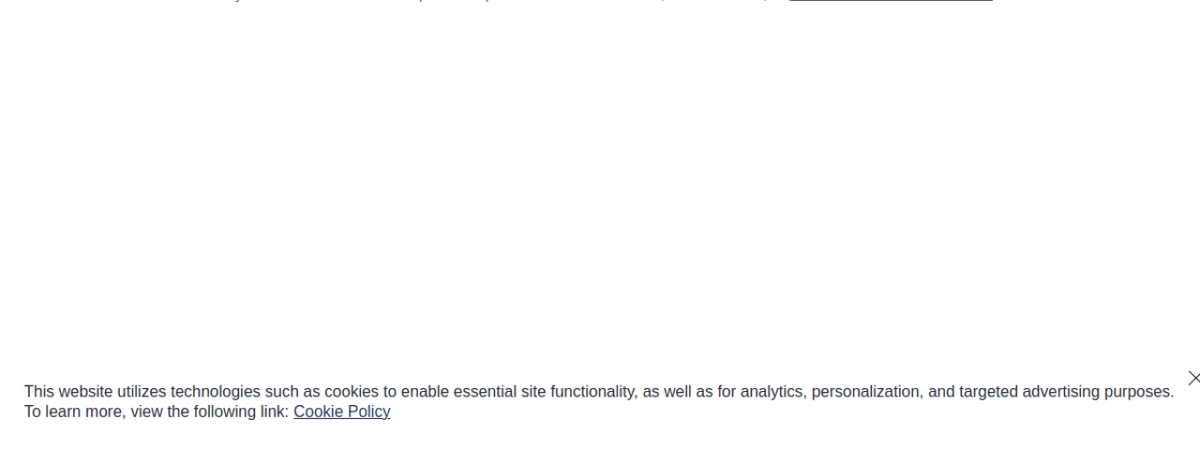The width and height of the screenshot is (1200, 450).
Task: Hit the X beside 'advertising purposes'
Action: coord(1193,378)
